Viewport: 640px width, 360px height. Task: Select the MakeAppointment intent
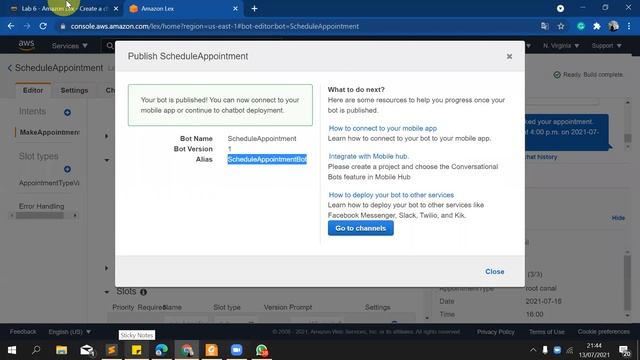tap(49, 132)
